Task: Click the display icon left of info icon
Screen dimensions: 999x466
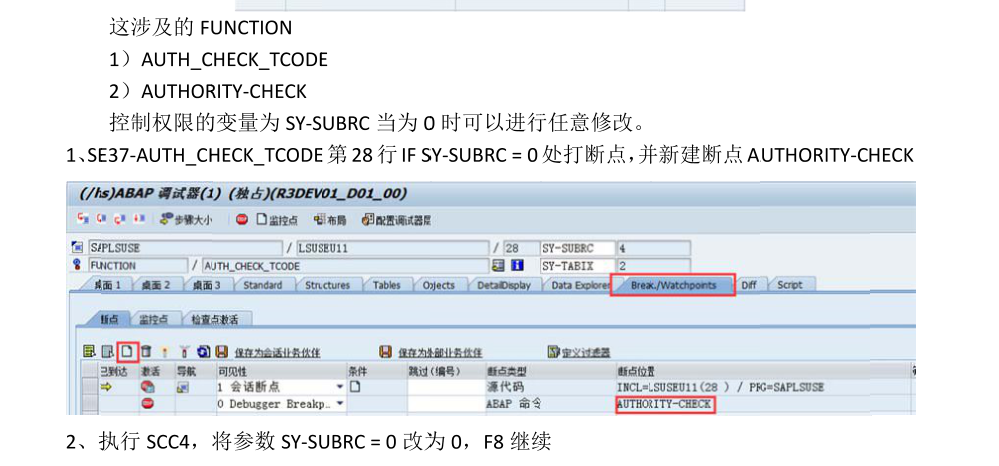Action: click(x=500, y=265)
